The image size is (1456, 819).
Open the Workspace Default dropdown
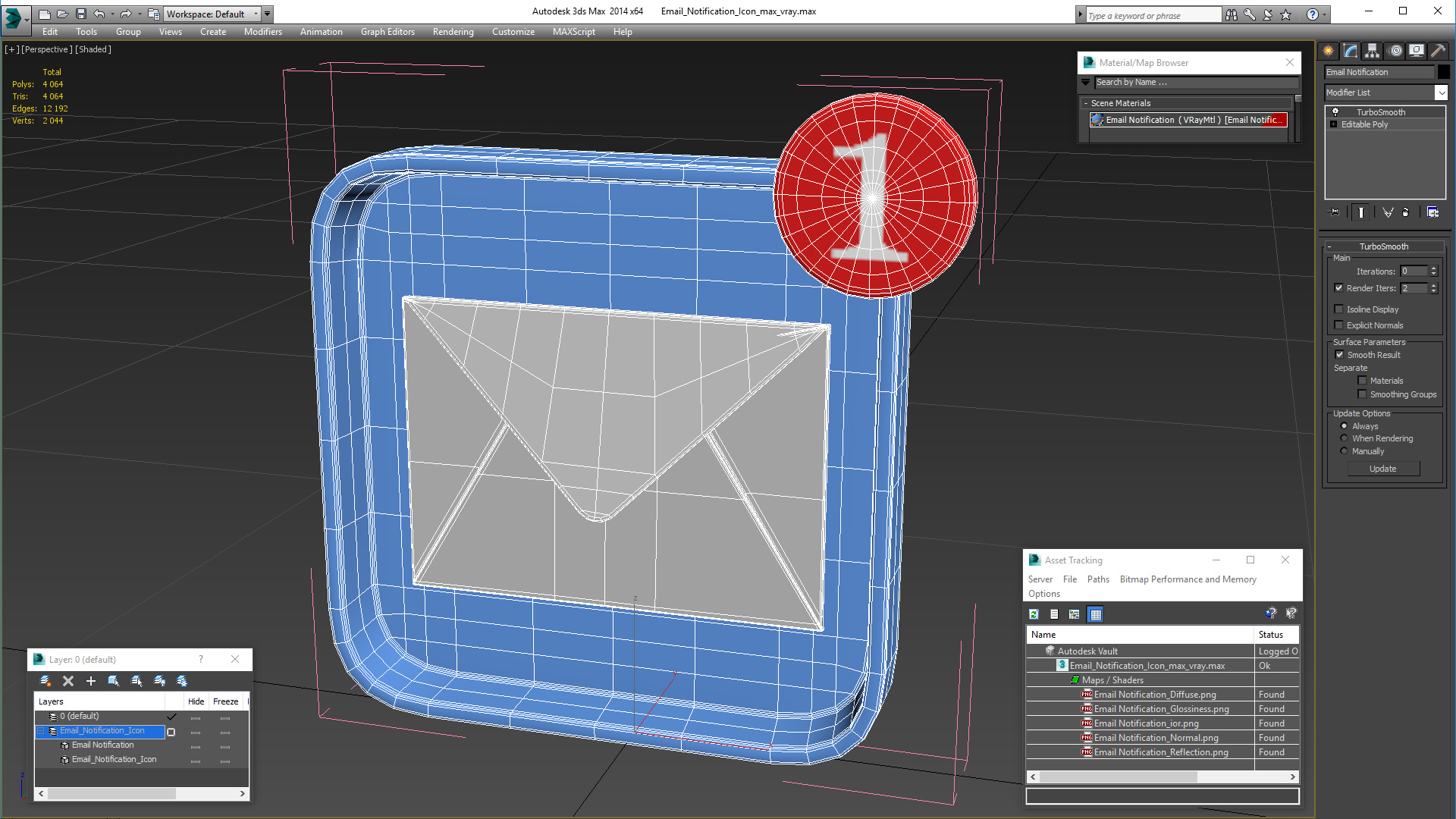(x=256, y=14)
